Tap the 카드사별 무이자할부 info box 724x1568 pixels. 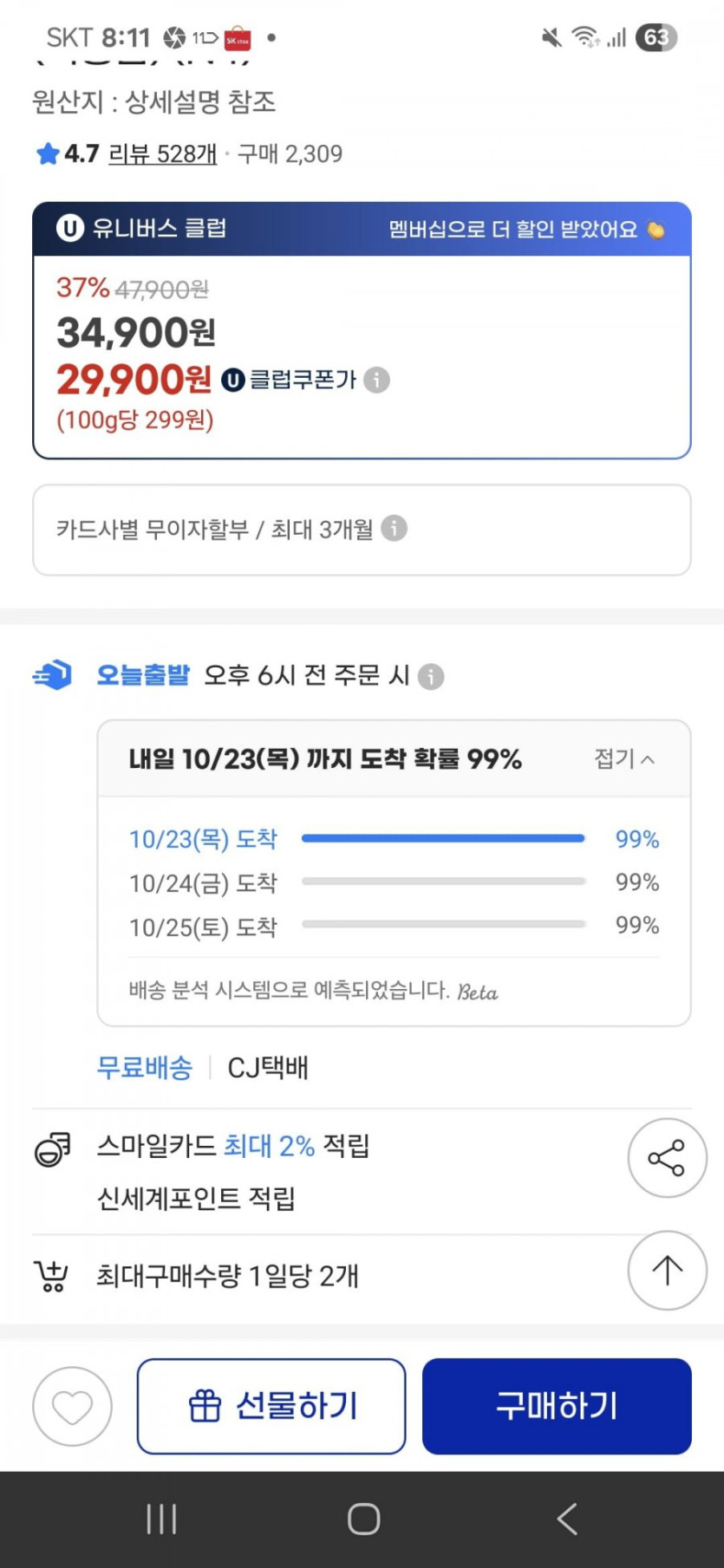(x=362, y=530)
